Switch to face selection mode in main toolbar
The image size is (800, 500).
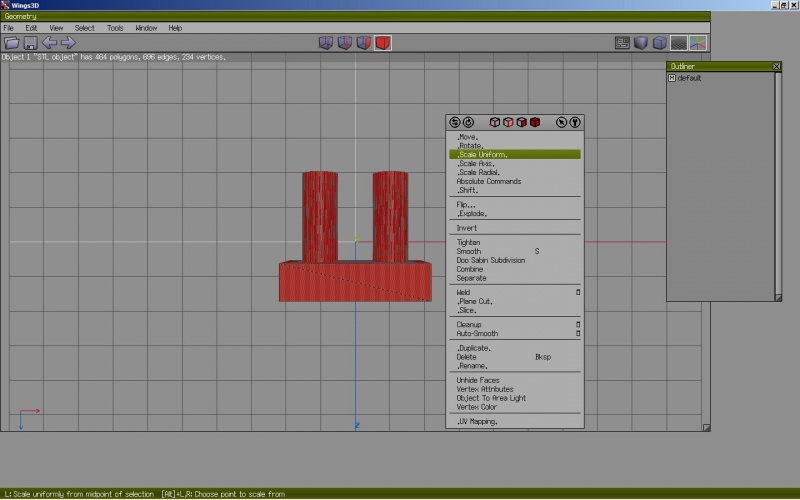click(364, 43)
